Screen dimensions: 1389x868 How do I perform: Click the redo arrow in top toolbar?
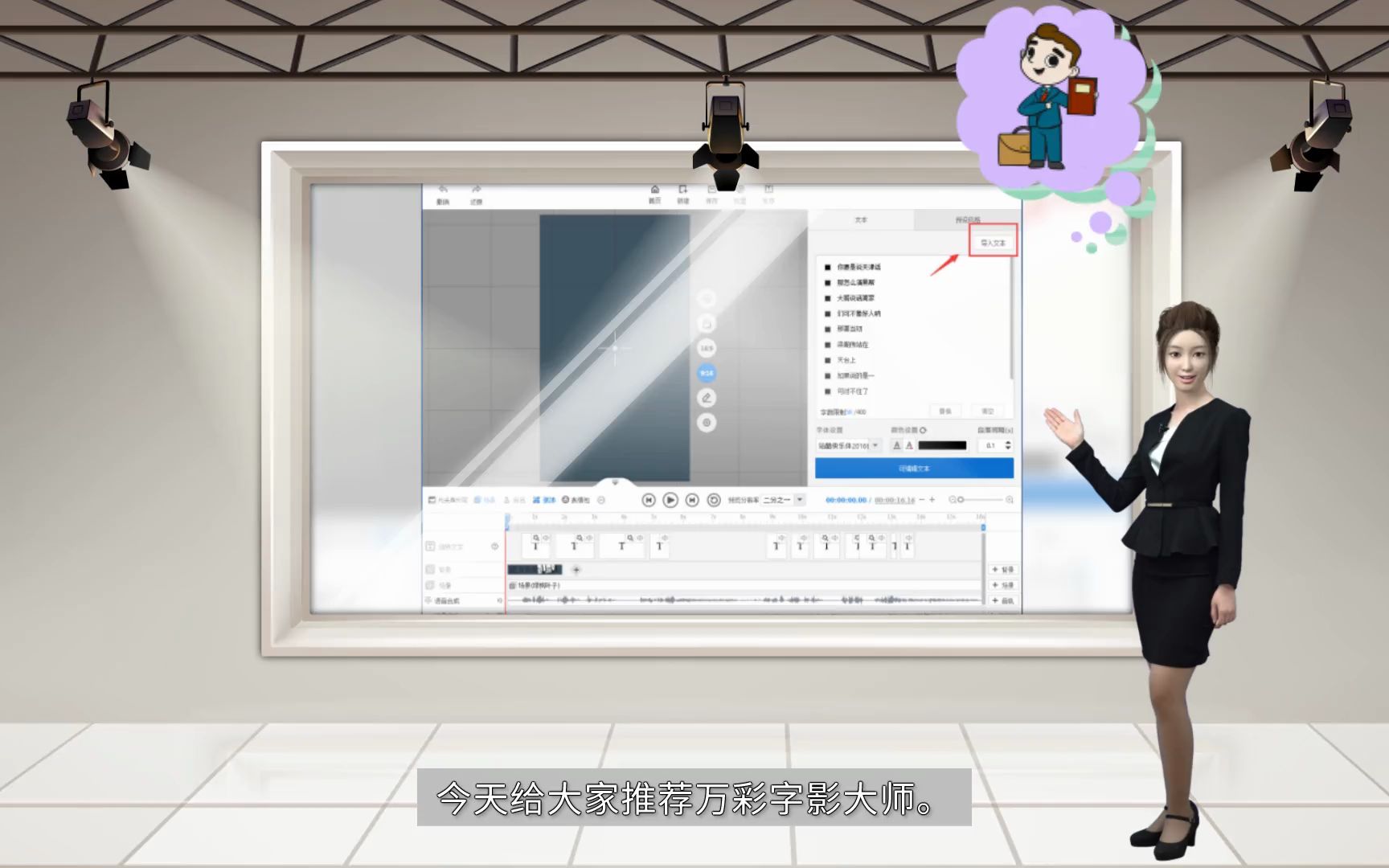pos(476,189)
